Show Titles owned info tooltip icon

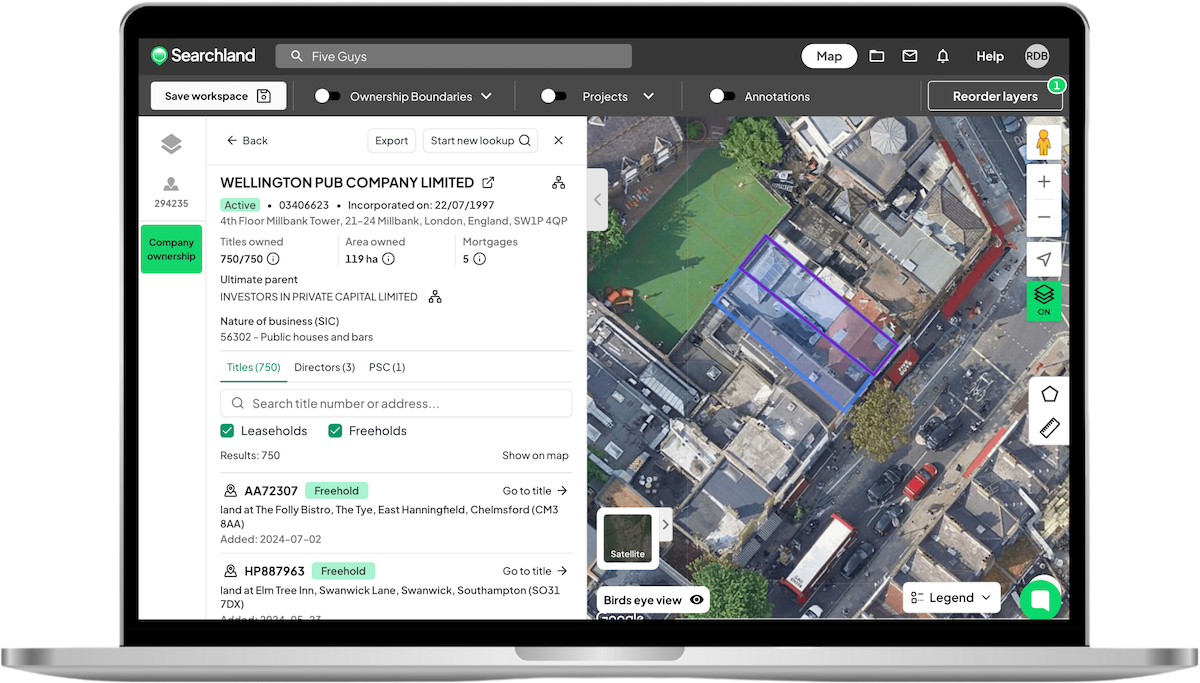273,259
